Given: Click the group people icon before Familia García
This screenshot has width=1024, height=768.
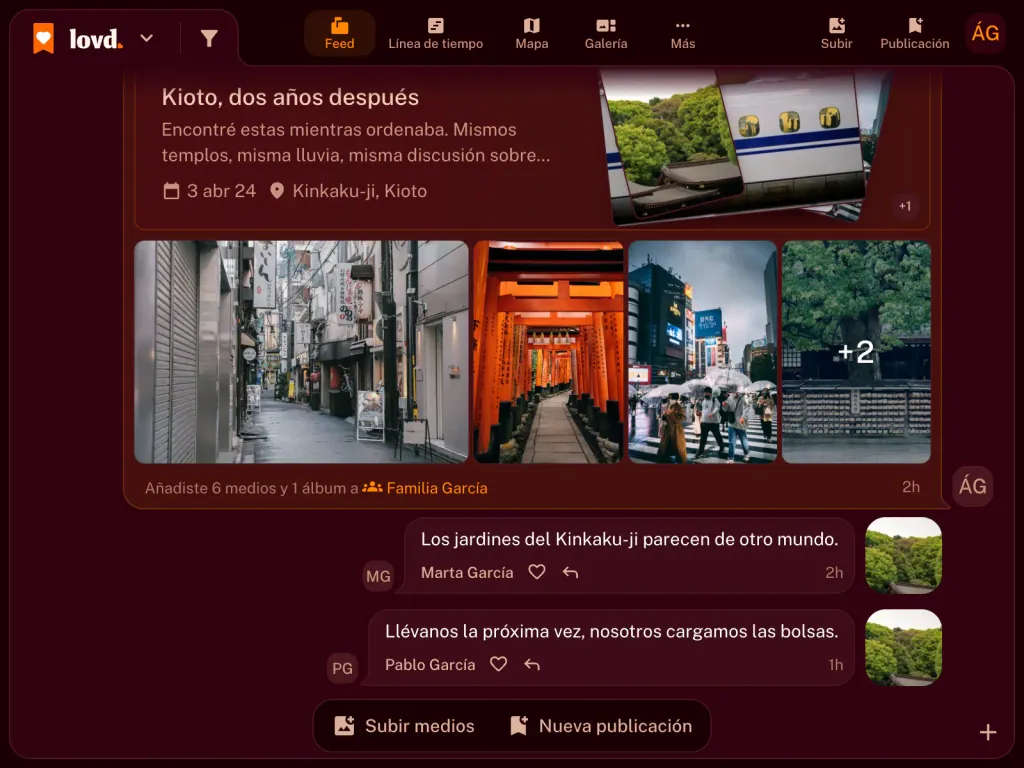Looking at the screenshot, I should click(372, 487).
